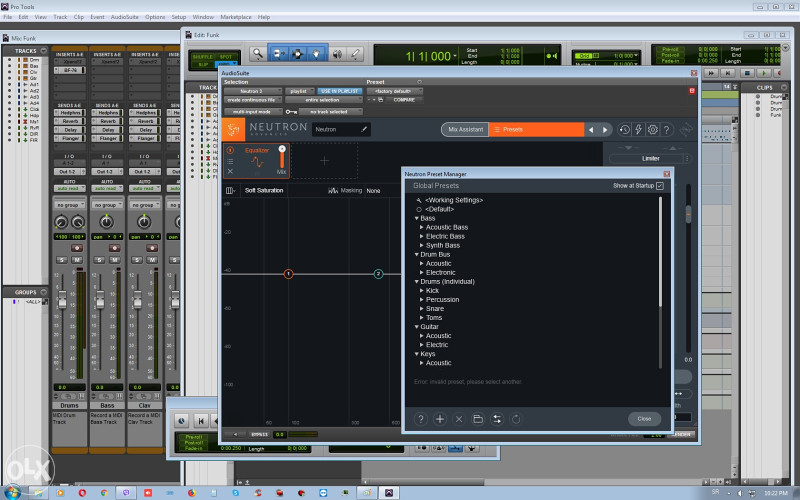Click the swap arrows icon in Preset Manager
The height and width of the screenshot is (500, 800).
click(497, 419)
